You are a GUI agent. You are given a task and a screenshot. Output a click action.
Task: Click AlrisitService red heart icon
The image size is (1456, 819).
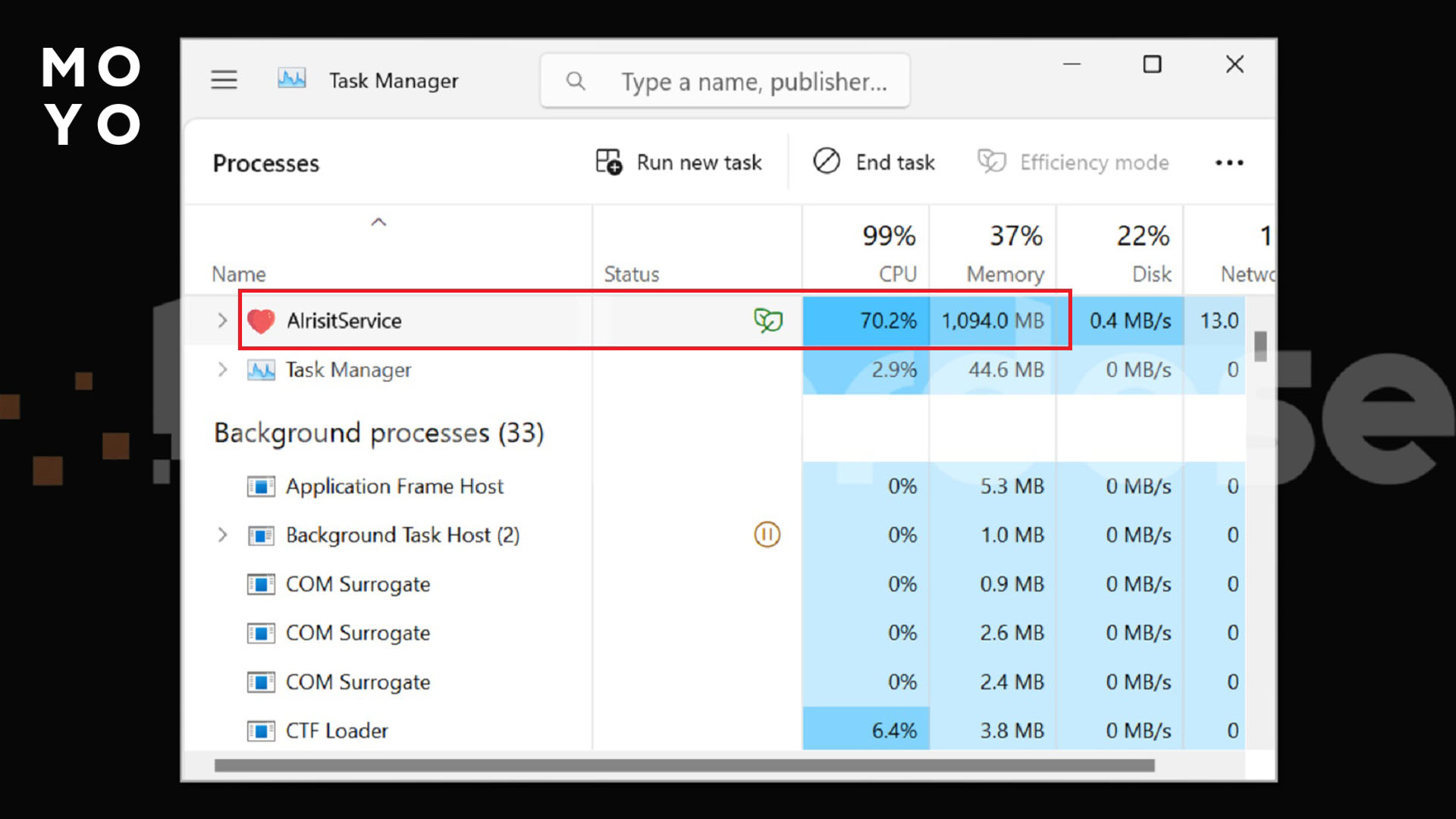coord(261,321)
